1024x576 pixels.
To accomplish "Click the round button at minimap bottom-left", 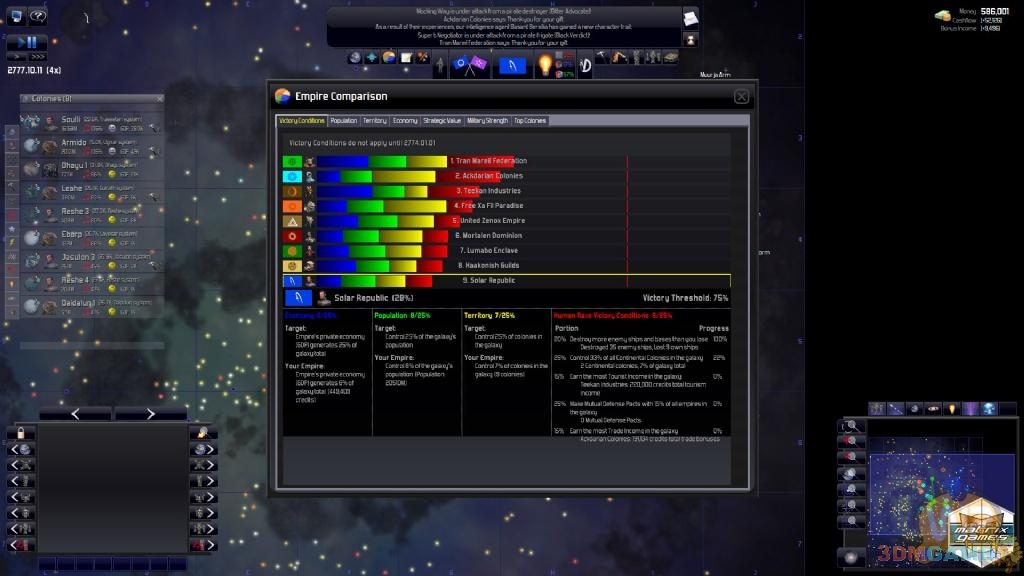I will coord(850,557).
